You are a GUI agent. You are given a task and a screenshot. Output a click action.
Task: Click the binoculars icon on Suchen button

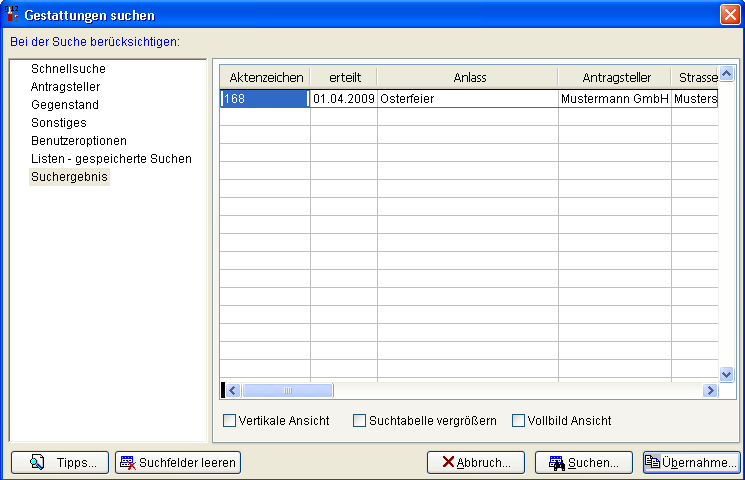pos(557,462)
